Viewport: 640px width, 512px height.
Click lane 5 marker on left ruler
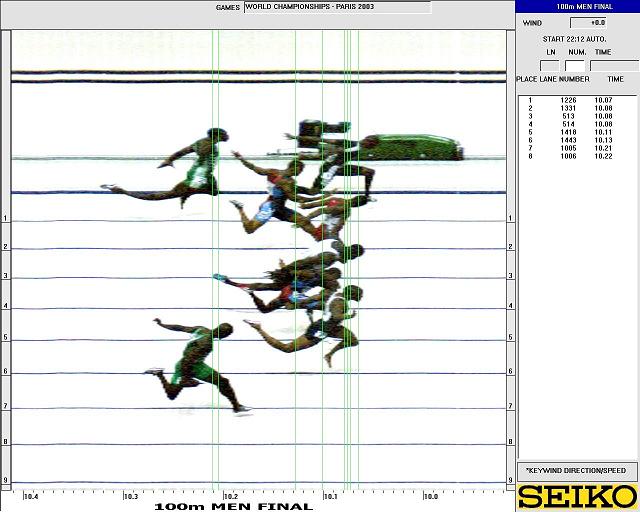(5, 338)
